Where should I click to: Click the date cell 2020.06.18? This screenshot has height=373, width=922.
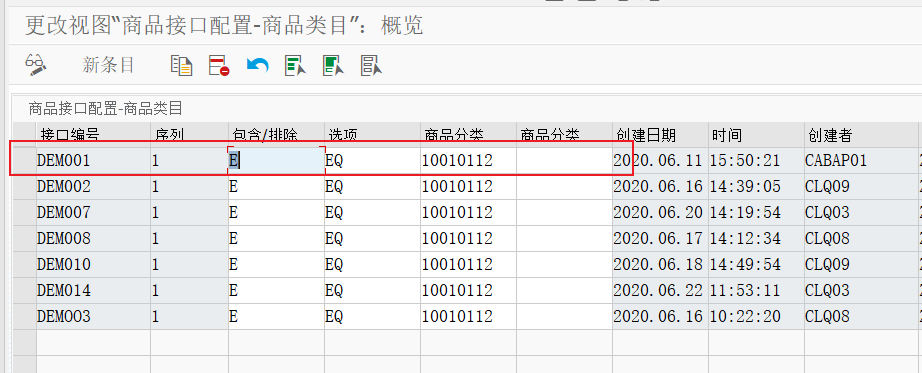(660, 264)
